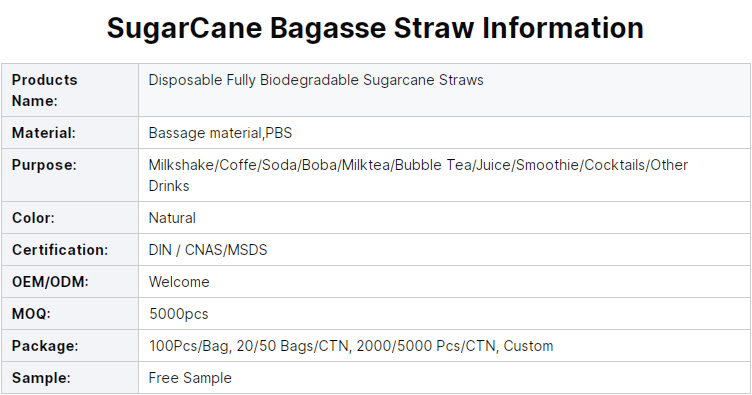Select the Package label cell

pos(70,346)
